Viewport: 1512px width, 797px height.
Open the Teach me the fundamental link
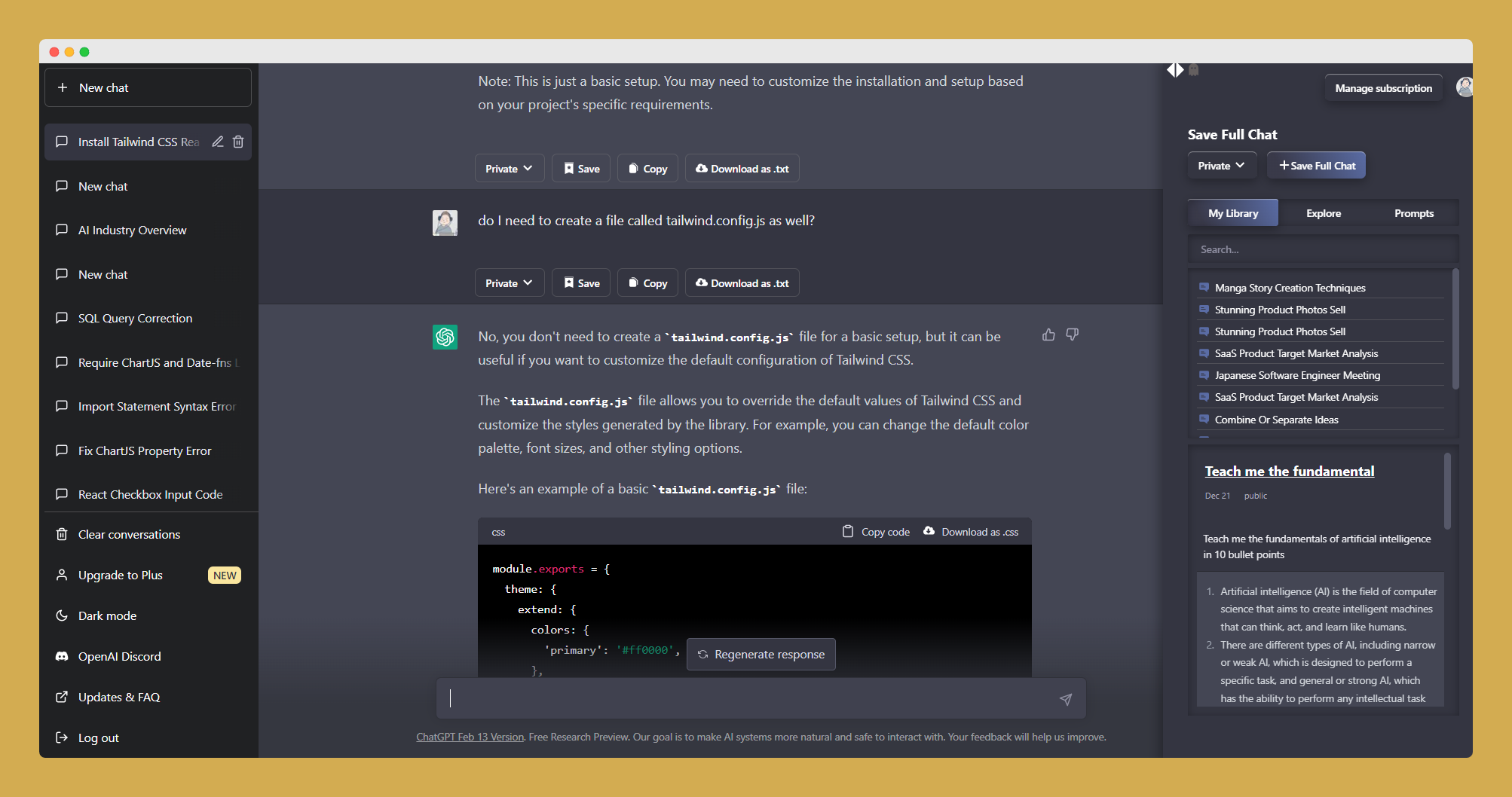point(1289,471)
